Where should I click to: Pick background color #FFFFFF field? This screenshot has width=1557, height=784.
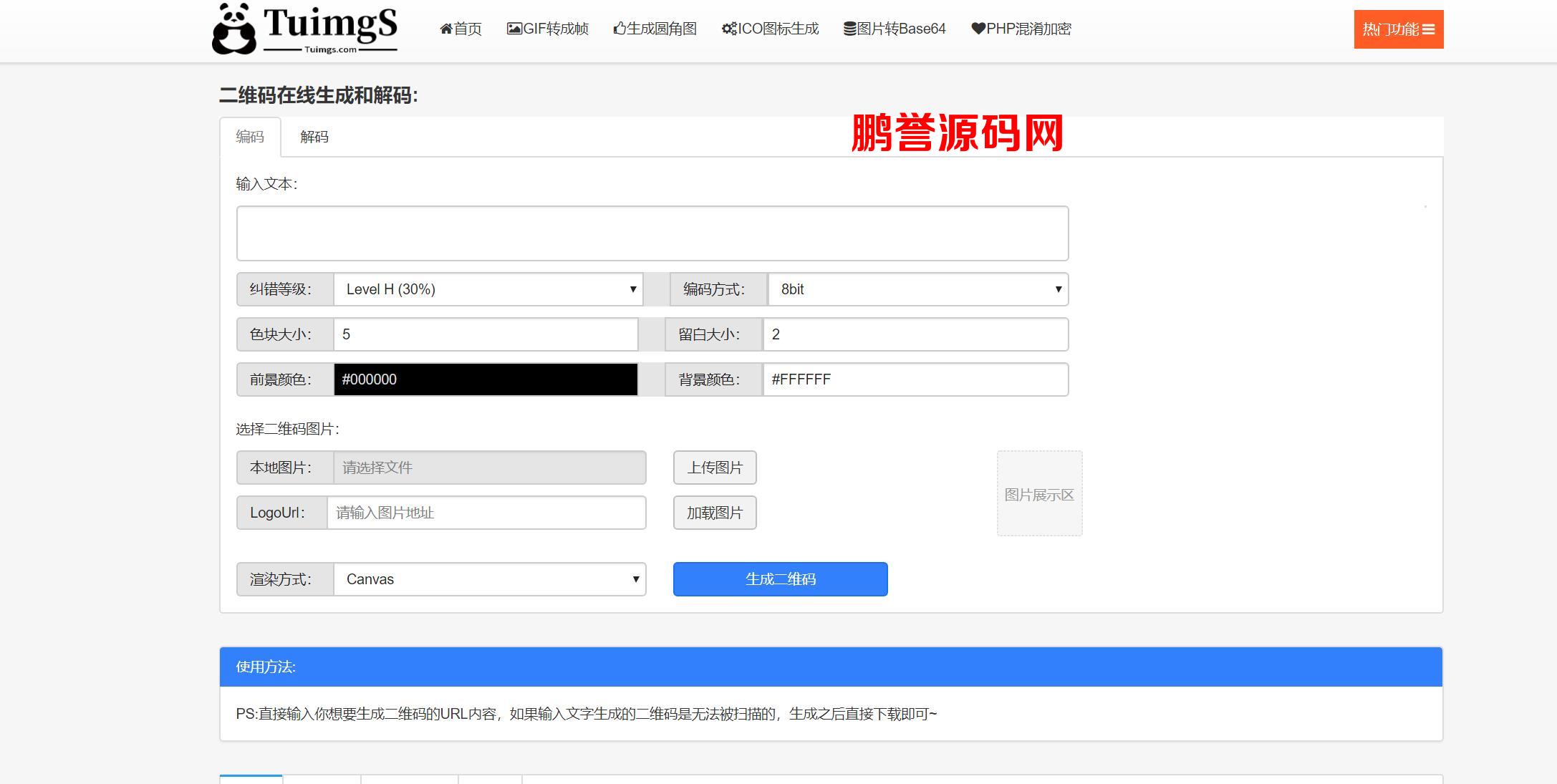tap(916, 379)
